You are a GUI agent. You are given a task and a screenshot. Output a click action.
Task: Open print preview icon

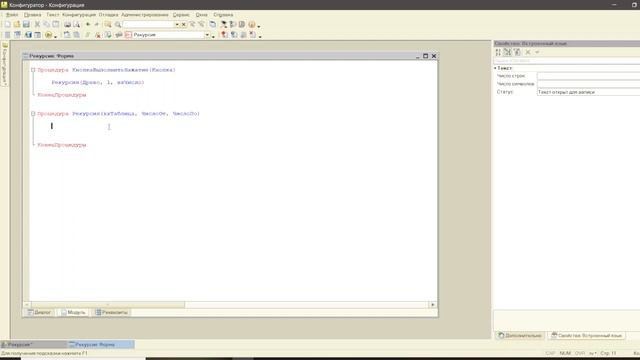coord(76,24)
